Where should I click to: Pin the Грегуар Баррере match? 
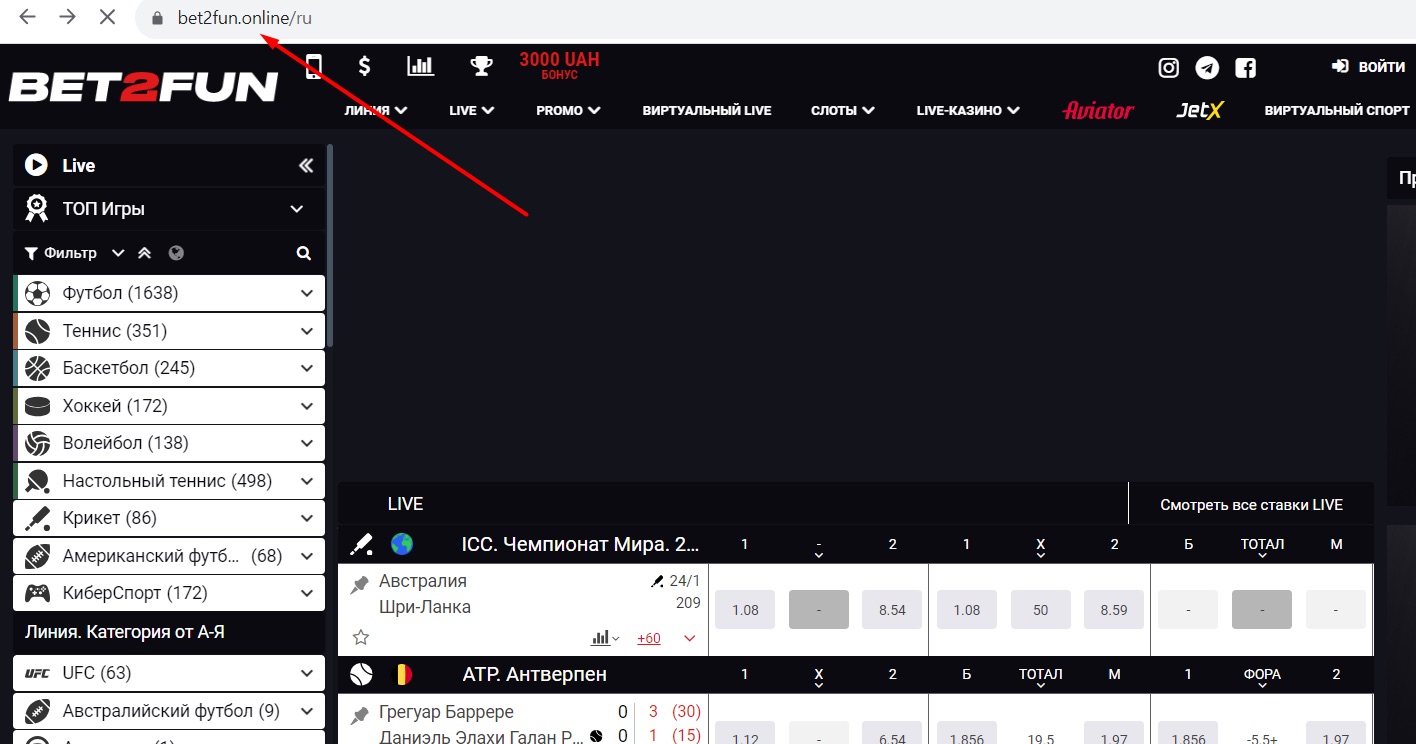coord(360,716)
